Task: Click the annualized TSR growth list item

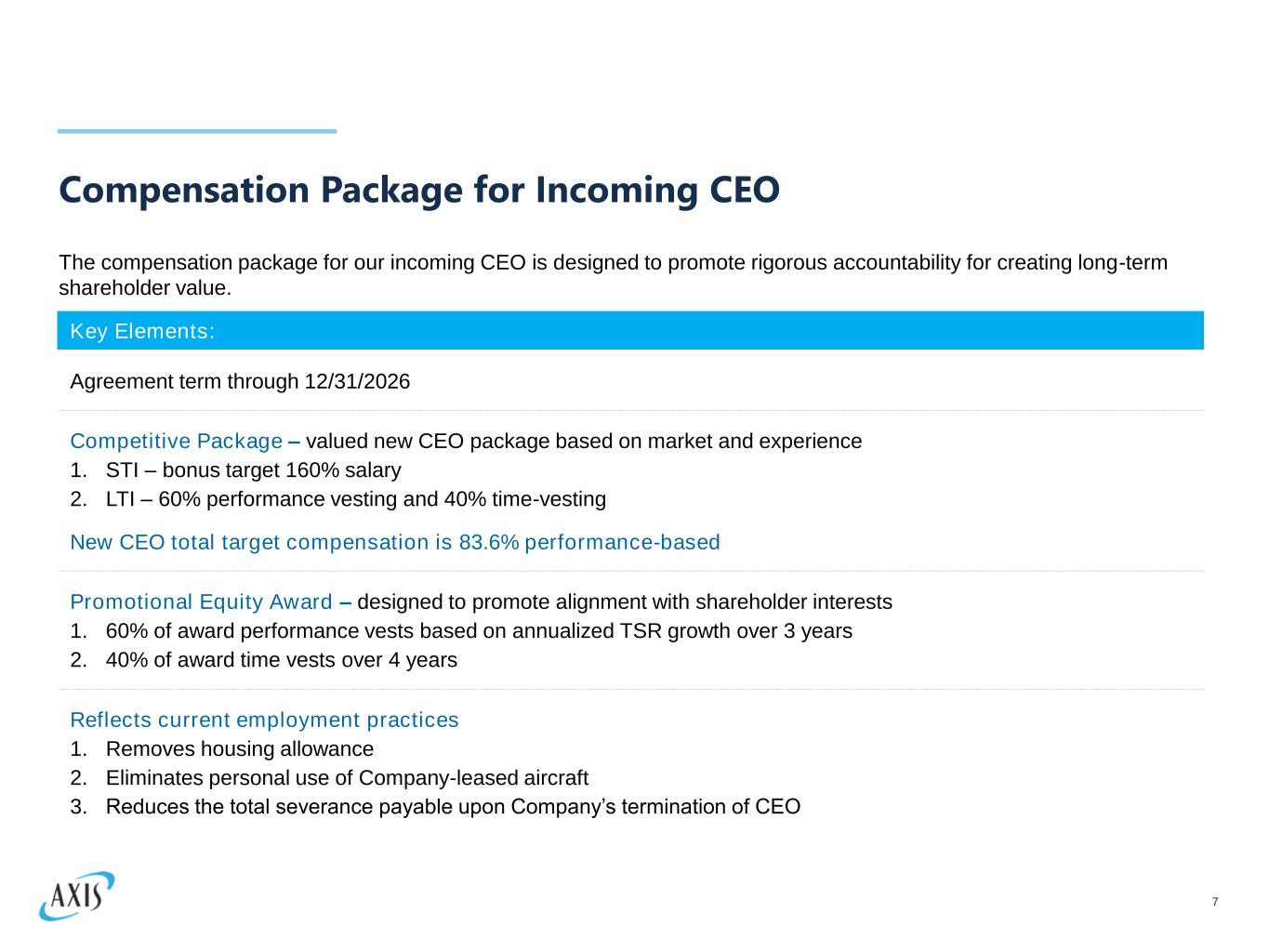Action: click(478, 631)
